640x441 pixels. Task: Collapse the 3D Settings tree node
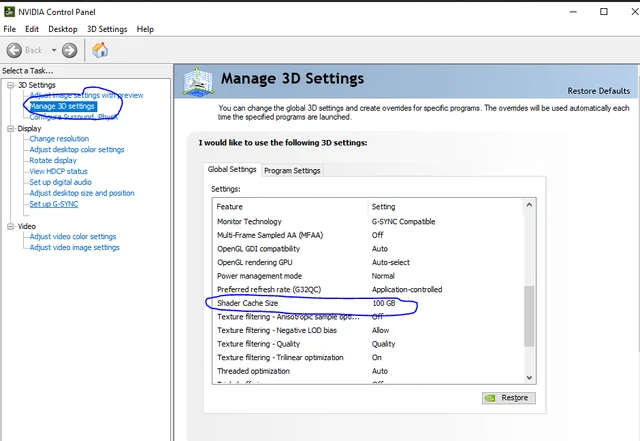tap(10, 85)
